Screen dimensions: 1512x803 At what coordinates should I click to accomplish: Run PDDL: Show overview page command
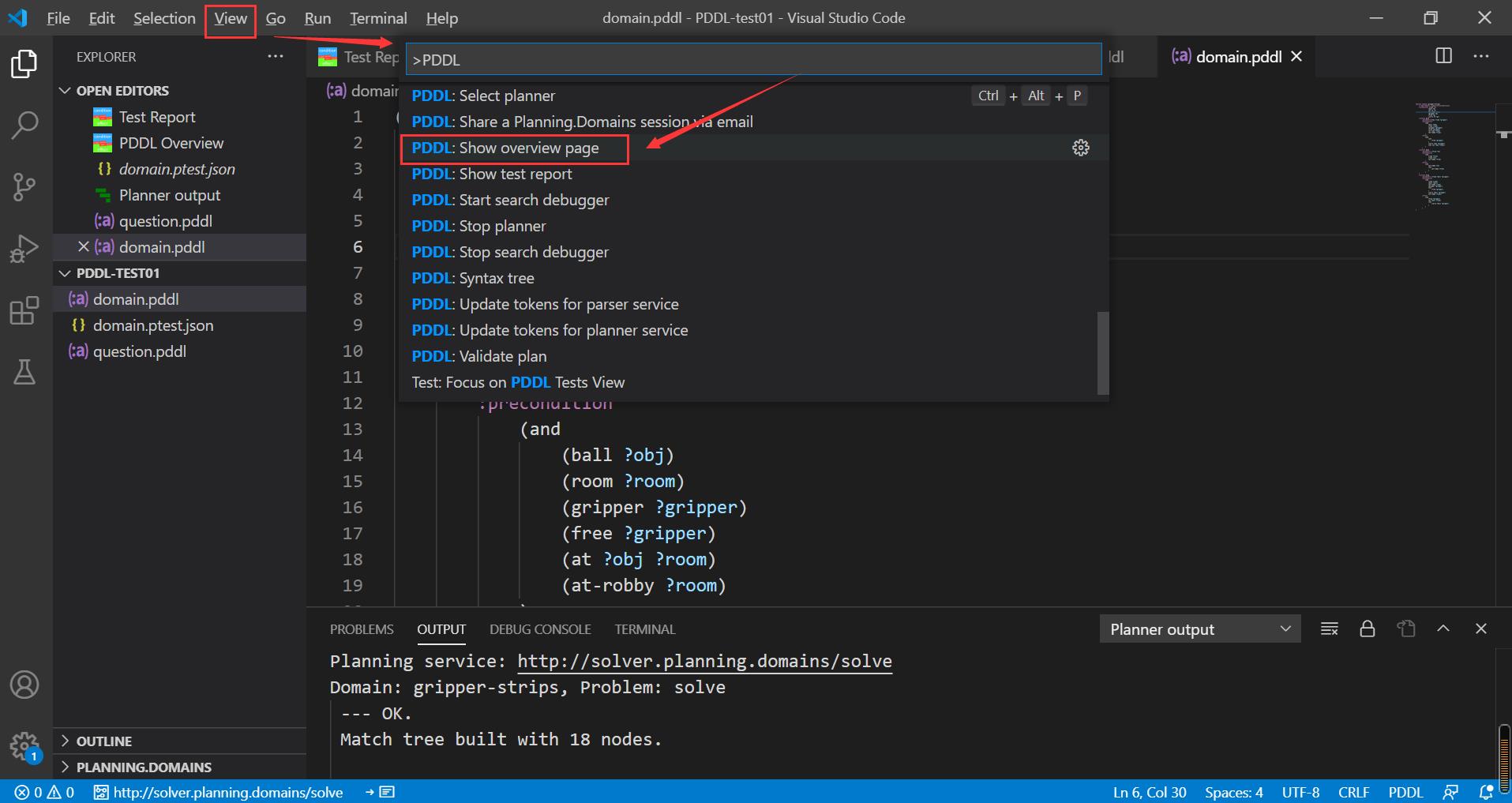point(753,148)
